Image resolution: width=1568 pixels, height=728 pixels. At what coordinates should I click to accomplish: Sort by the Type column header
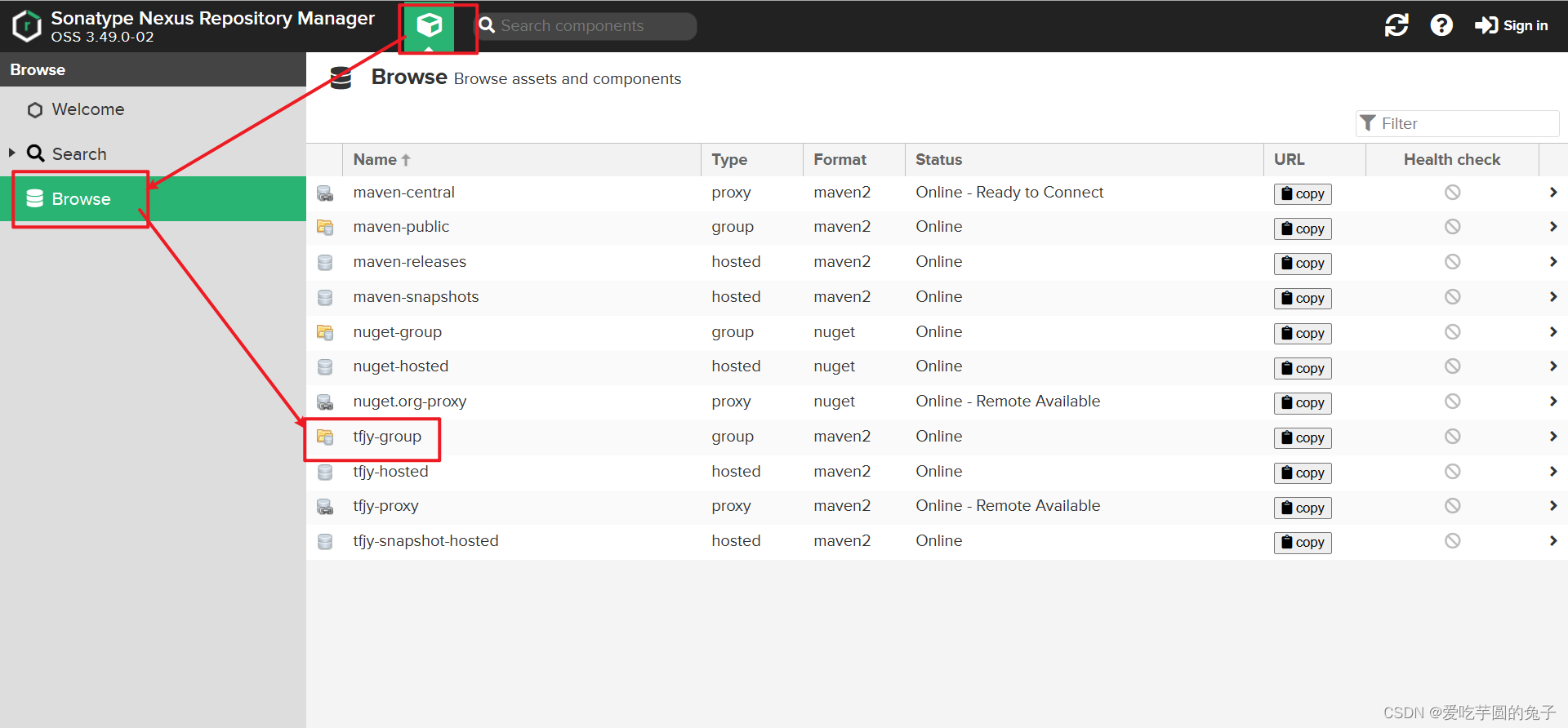pyautogui.click(x=752, y=160)
